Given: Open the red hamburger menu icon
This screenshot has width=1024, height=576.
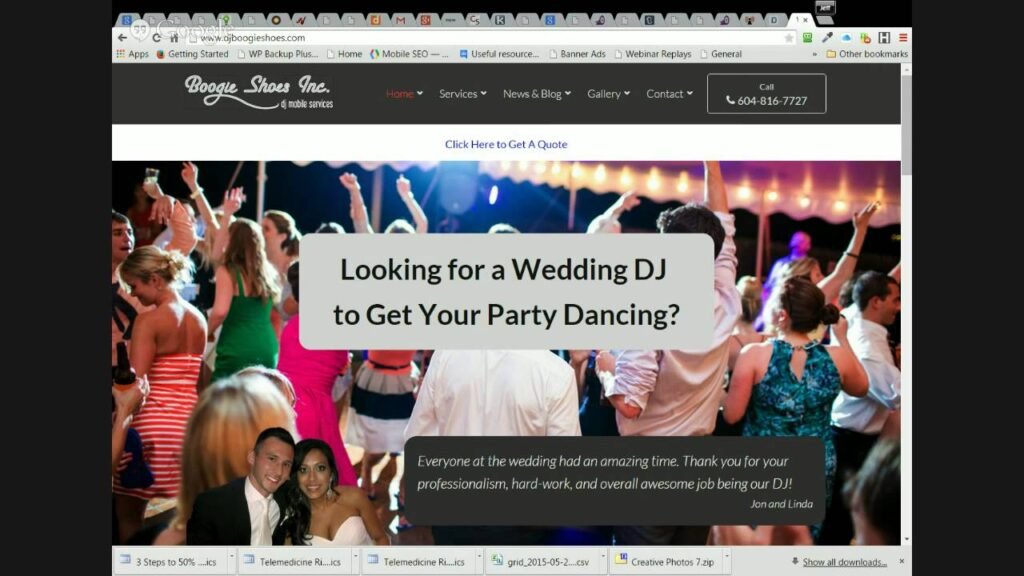Looking at the screenshot, I should coord(903,37).
